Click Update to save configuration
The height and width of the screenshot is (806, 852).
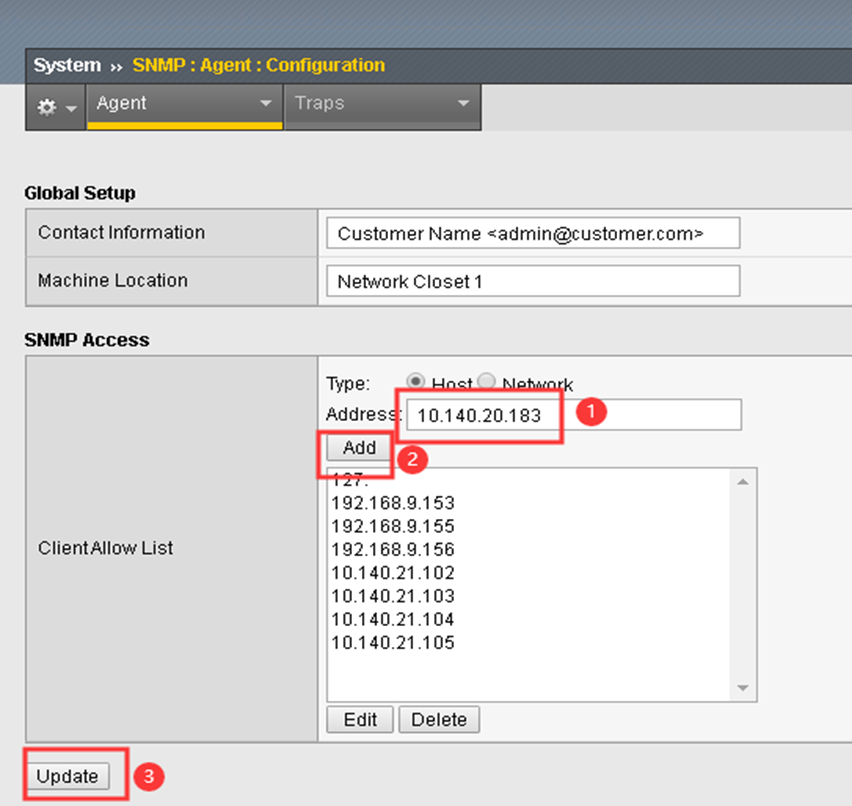pyautogui.click(x=68, y=776)
